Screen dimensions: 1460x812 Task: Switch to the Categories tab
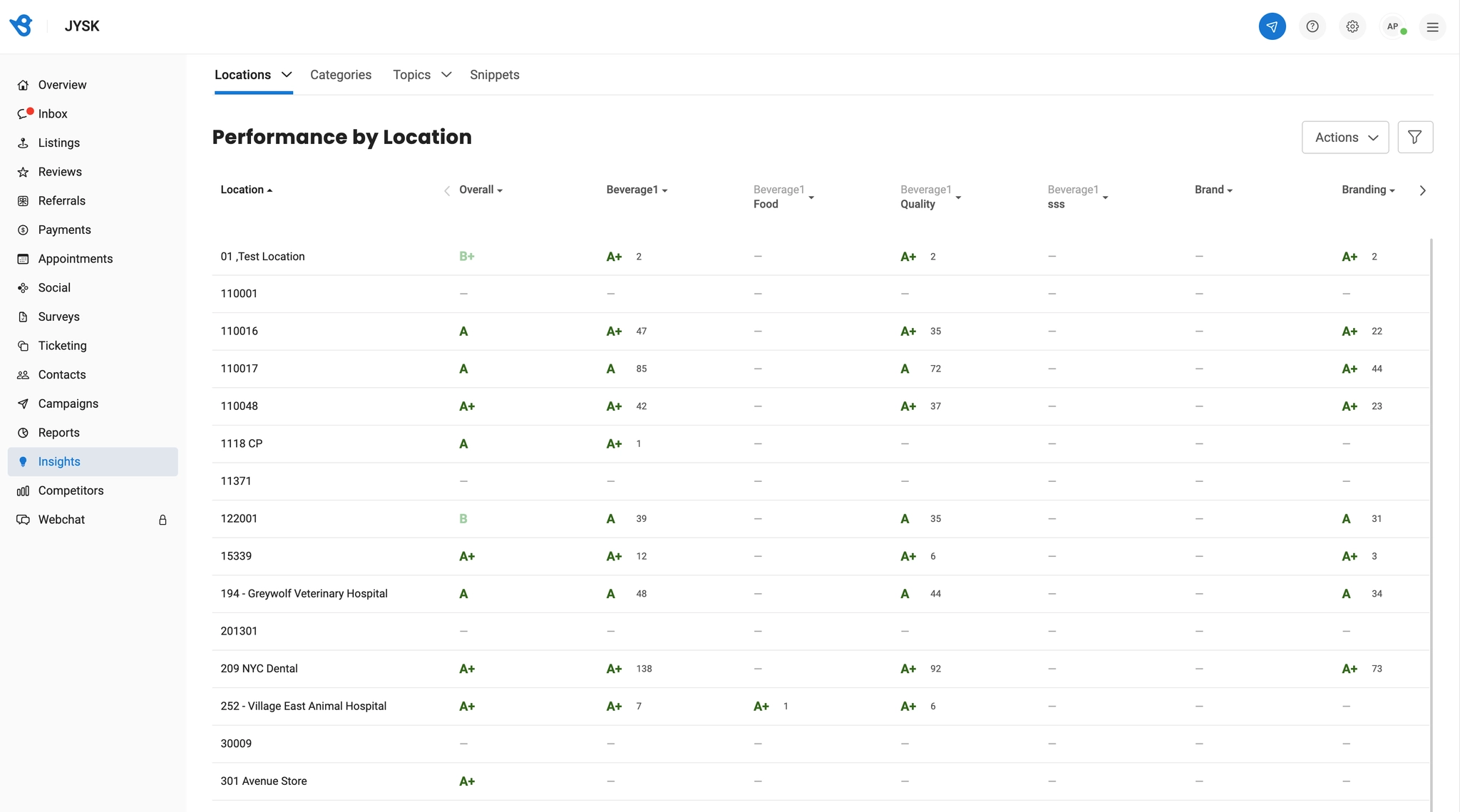341,75
